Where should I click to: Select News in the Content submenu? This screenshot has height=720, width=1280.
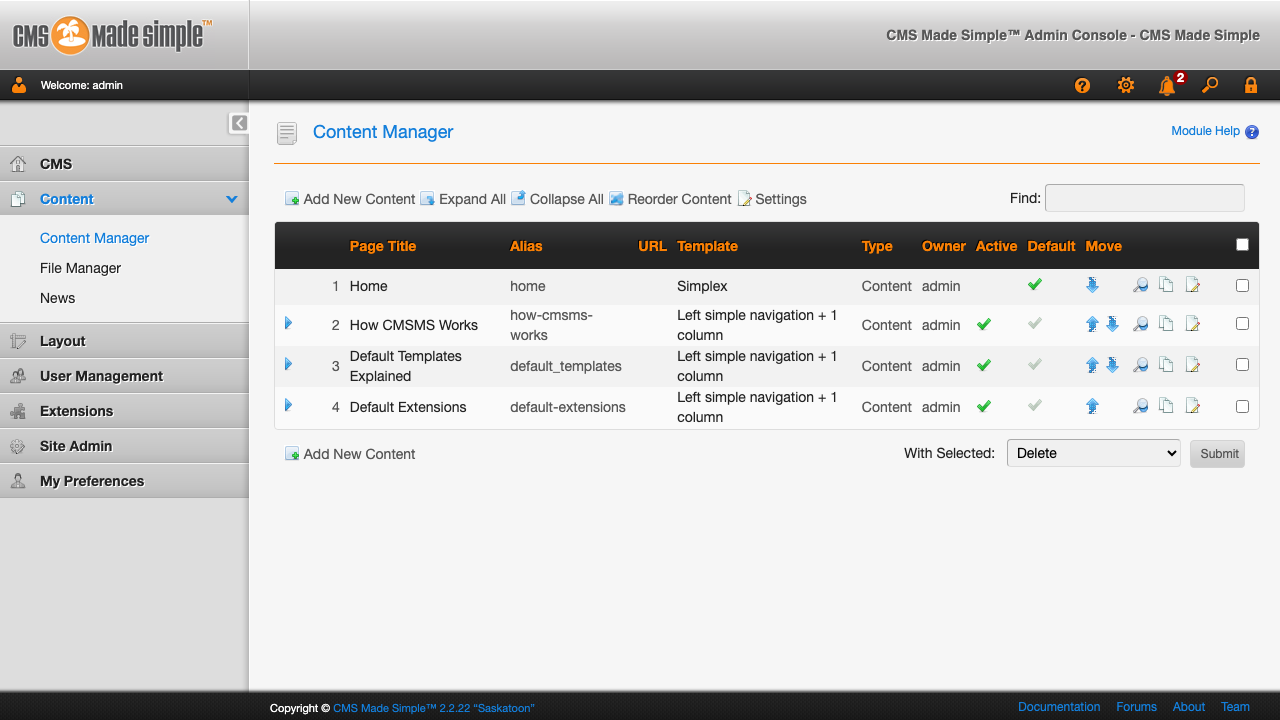point(57,298)
